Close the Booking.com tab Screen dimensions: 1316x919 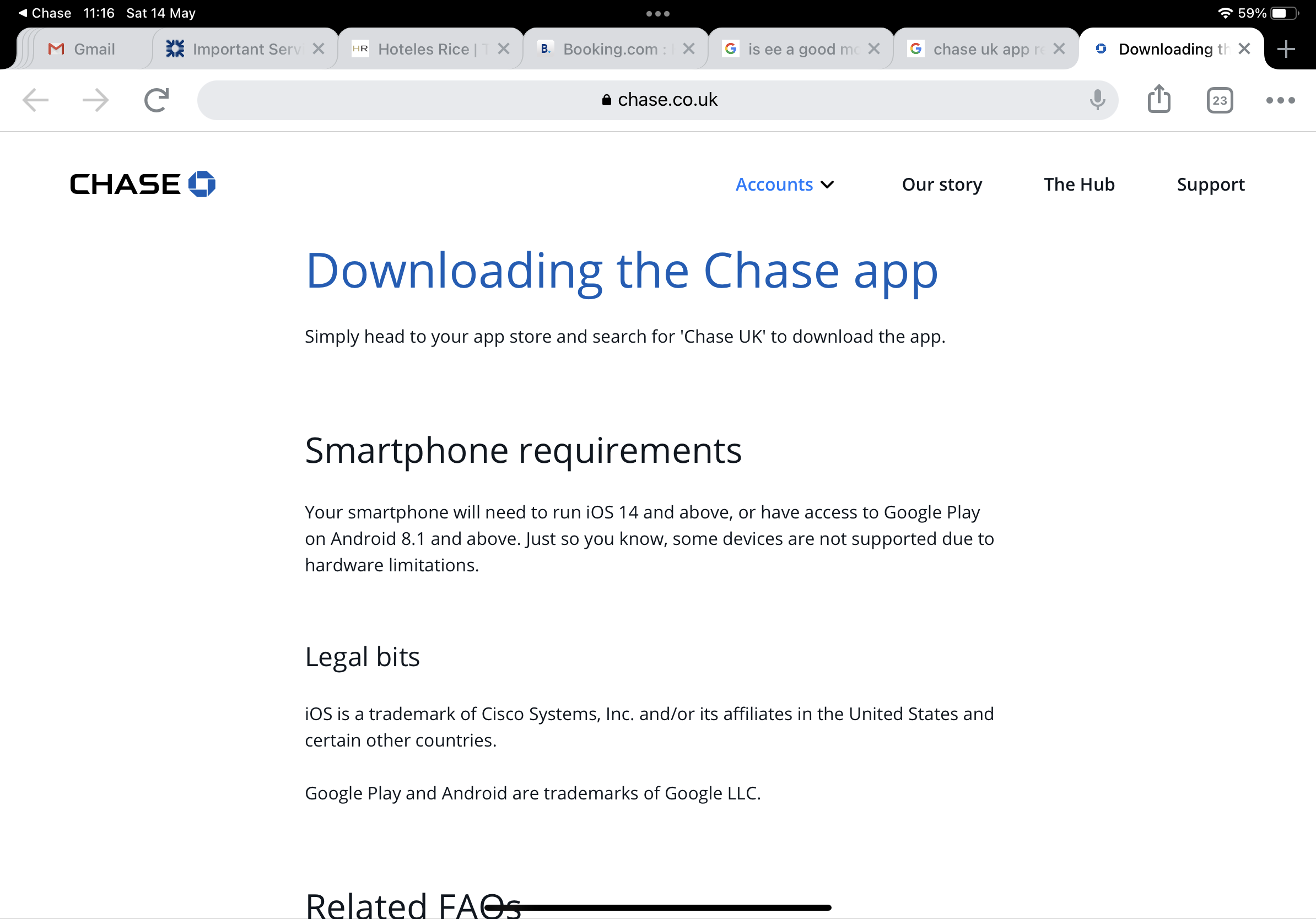[x=689, y=48]
